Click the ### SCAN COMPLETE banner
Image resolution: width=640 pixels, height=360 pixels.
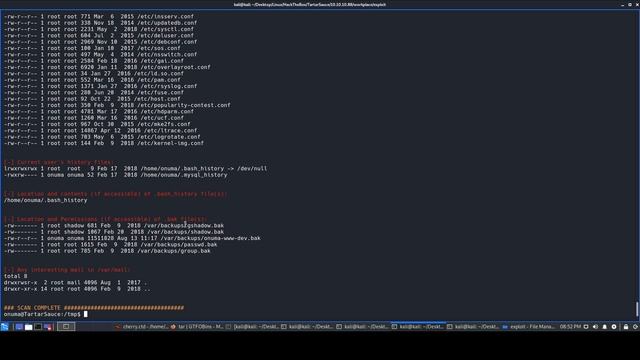(94, 307)
